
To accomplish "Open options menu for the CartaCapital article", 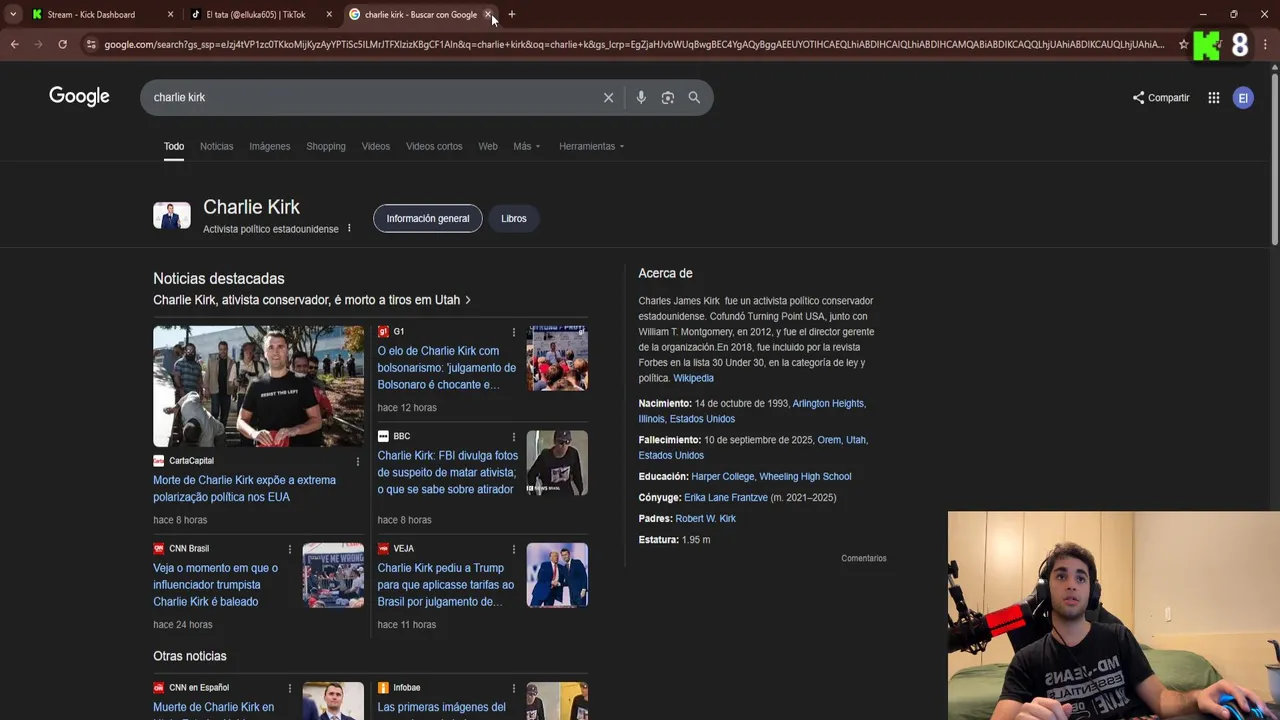I will (358, 461).
